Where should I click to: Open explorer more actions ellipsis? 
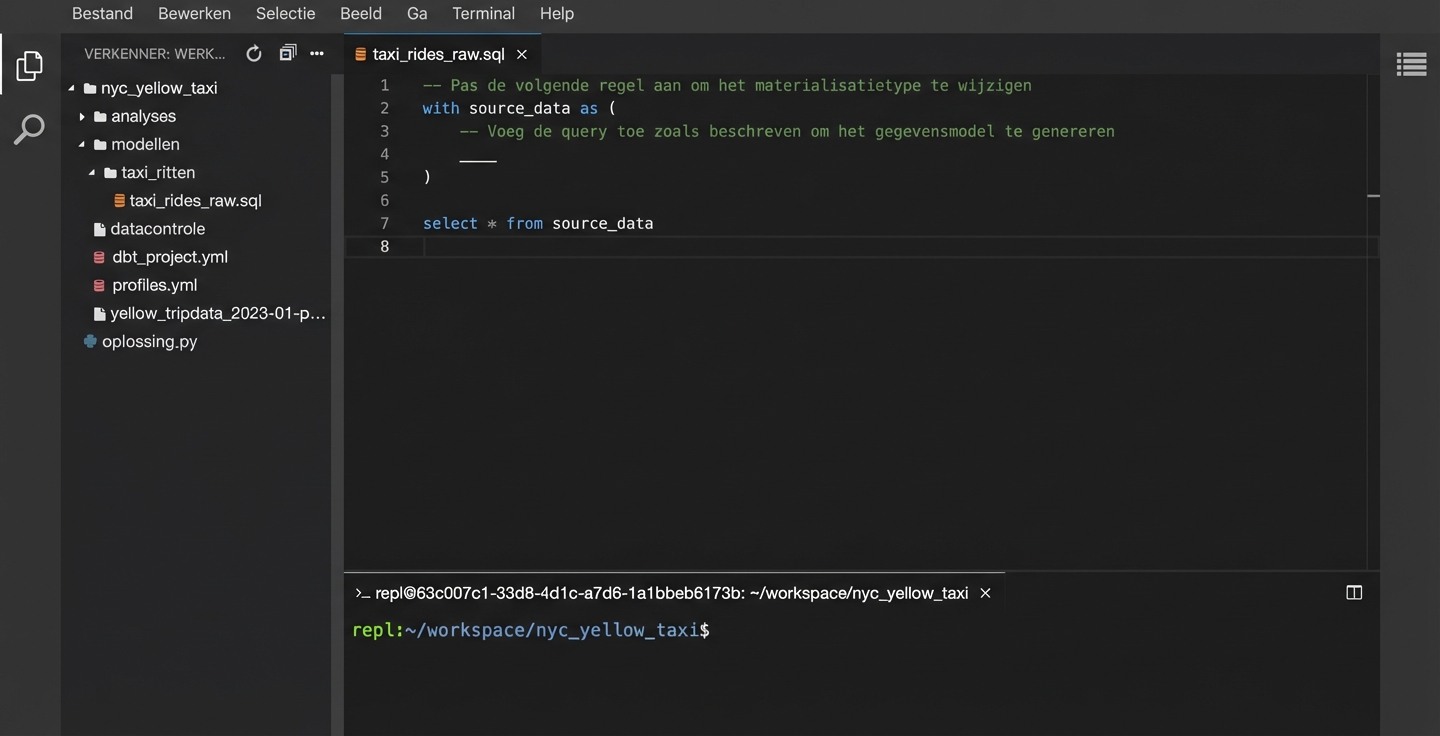[x=317, y=54]
